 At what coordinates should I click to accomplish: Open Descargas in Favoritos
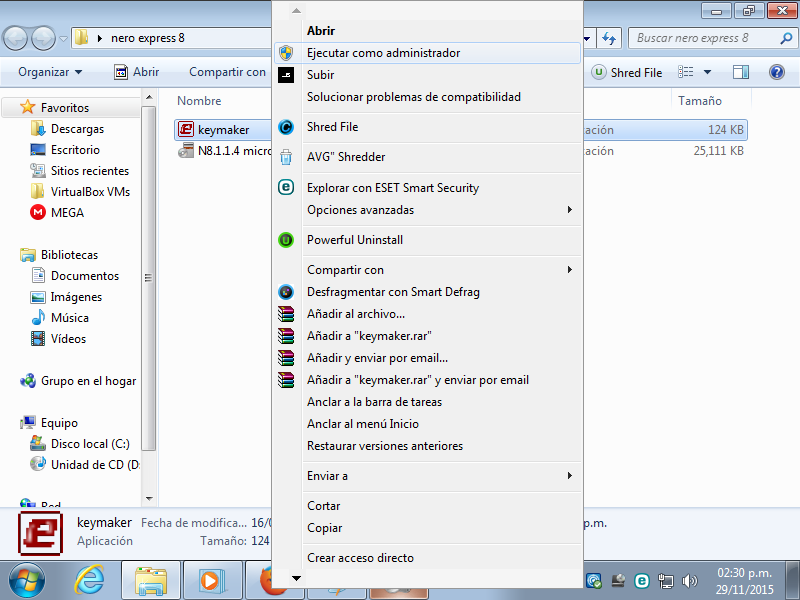click(x=77, y=129)
